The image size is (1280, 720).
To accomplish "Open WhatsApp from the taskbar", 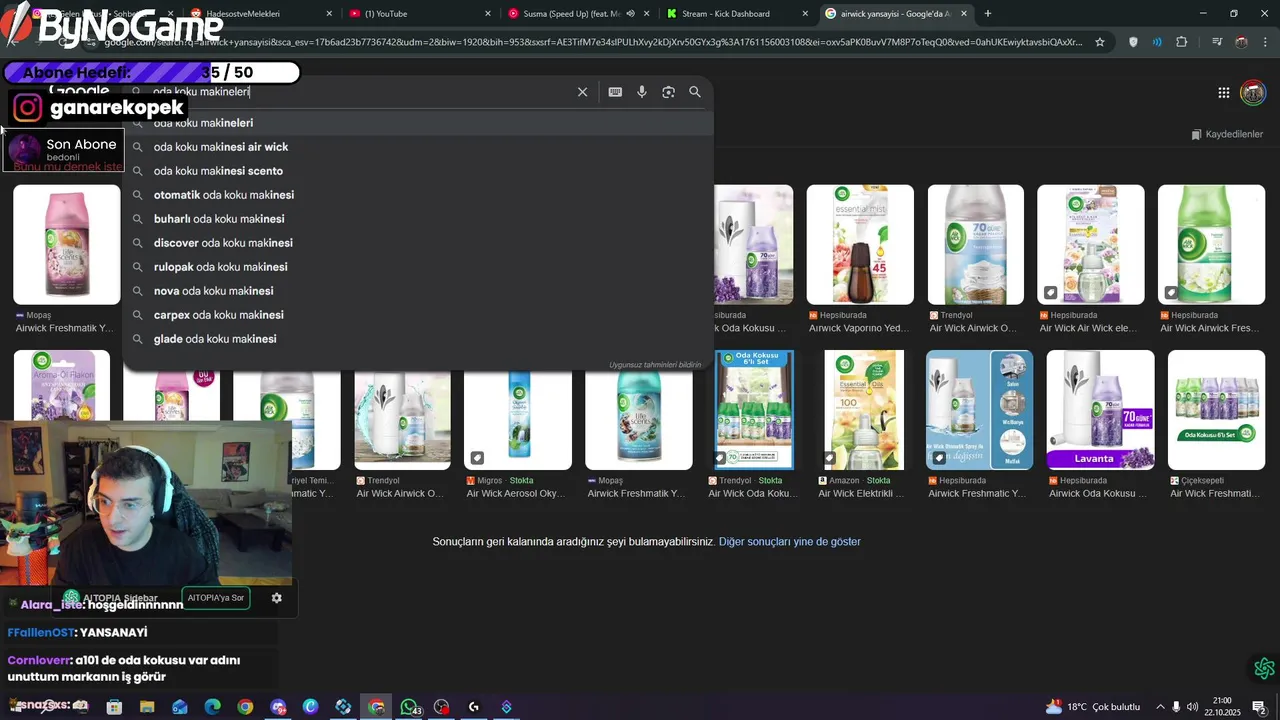I will (408, 707).
